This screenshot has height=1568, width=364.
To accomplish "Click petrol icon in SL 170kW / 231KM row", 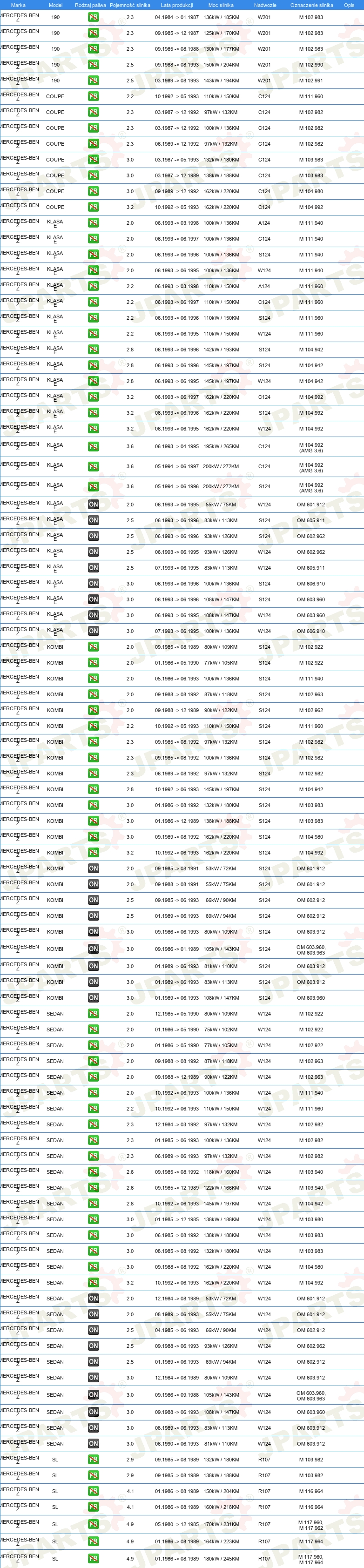I will [x=93, y=1524].
